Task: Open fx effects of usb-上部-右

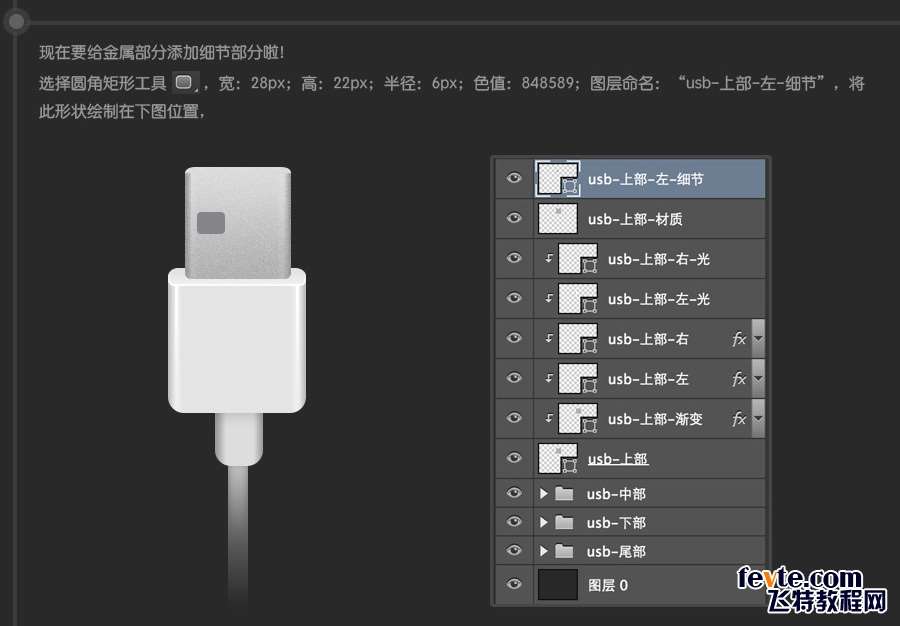Action: [739, 339]
